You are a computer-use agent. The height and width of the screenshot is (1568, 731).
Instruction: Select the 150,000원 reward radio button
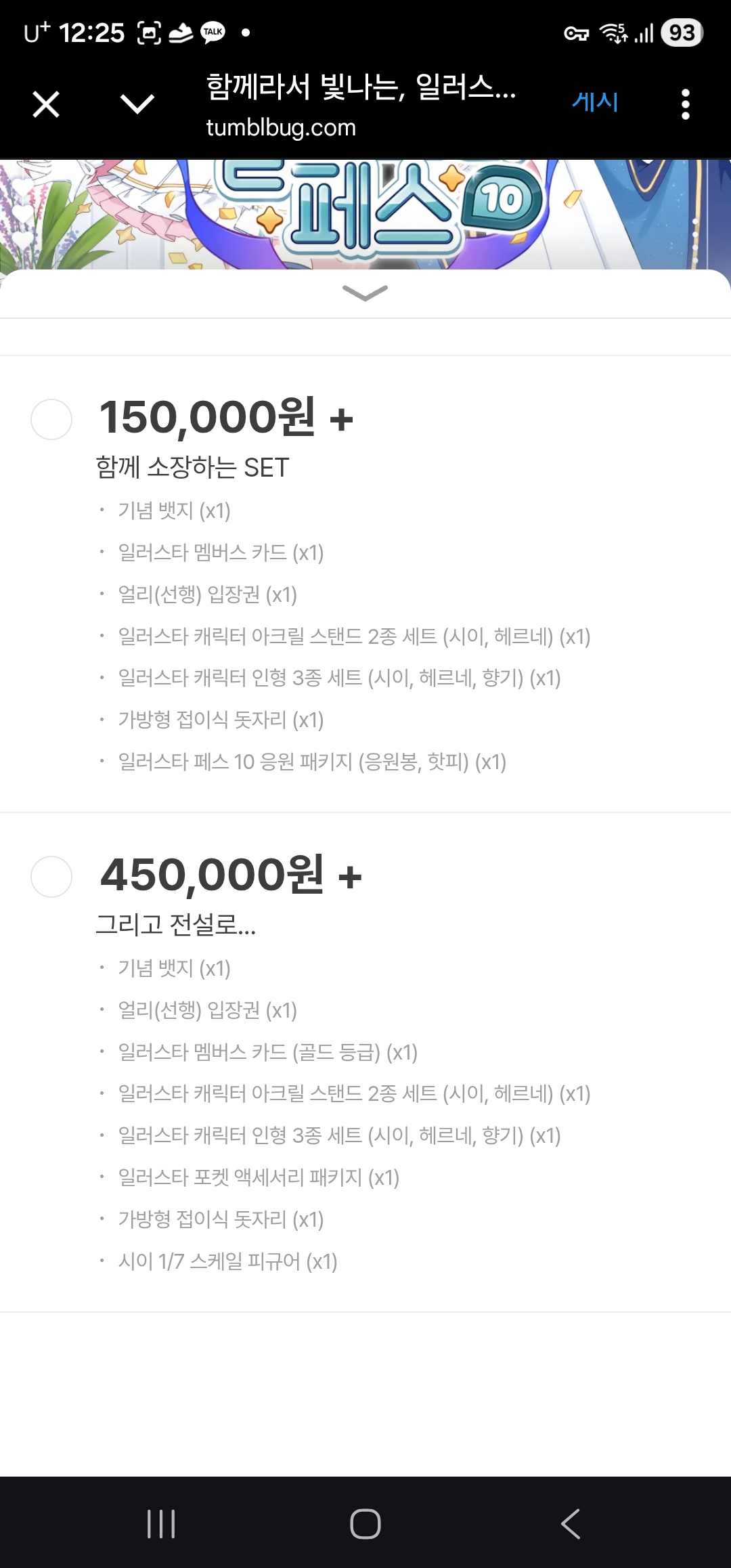coord(51,420)
